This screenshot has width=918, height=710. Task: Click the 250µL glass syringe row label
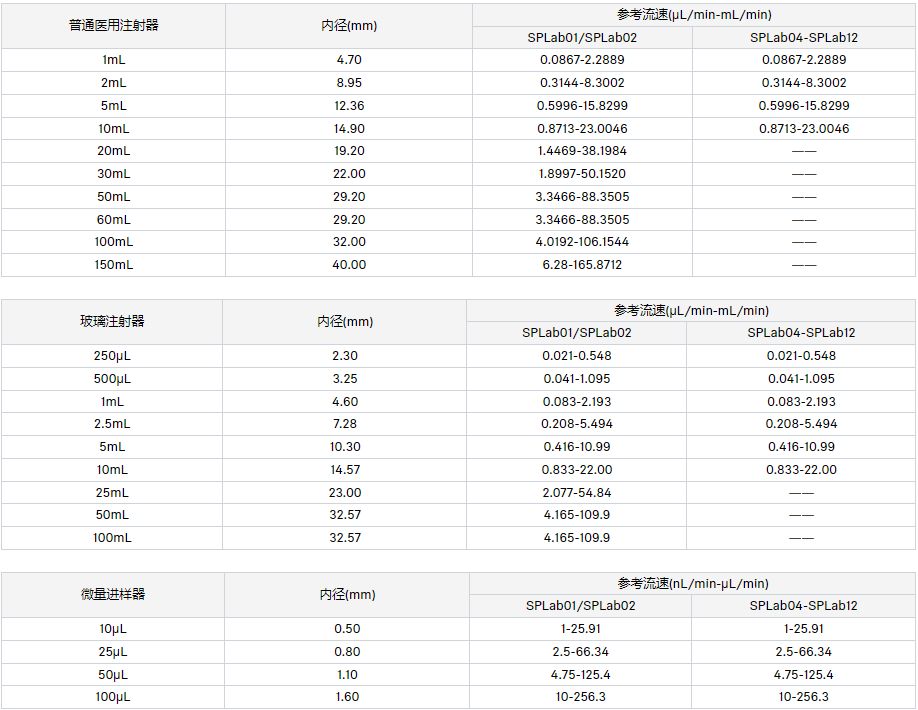(112, 356)
